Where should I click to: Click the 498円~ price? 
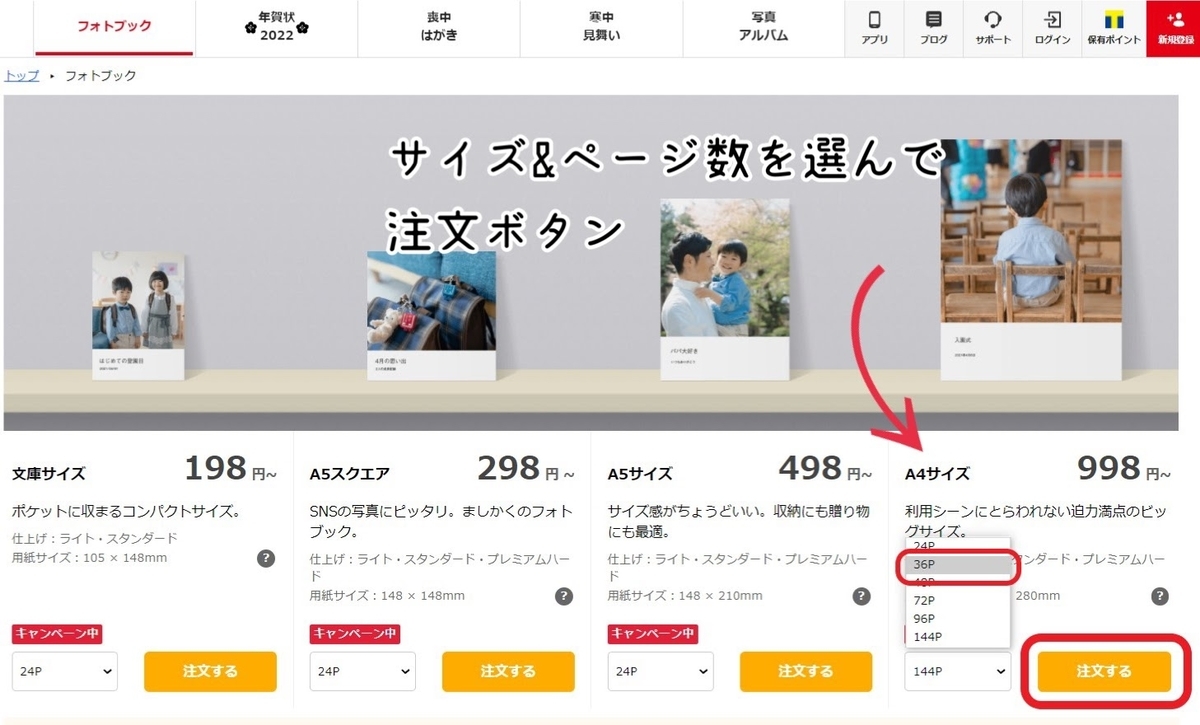tap(826, 468)
